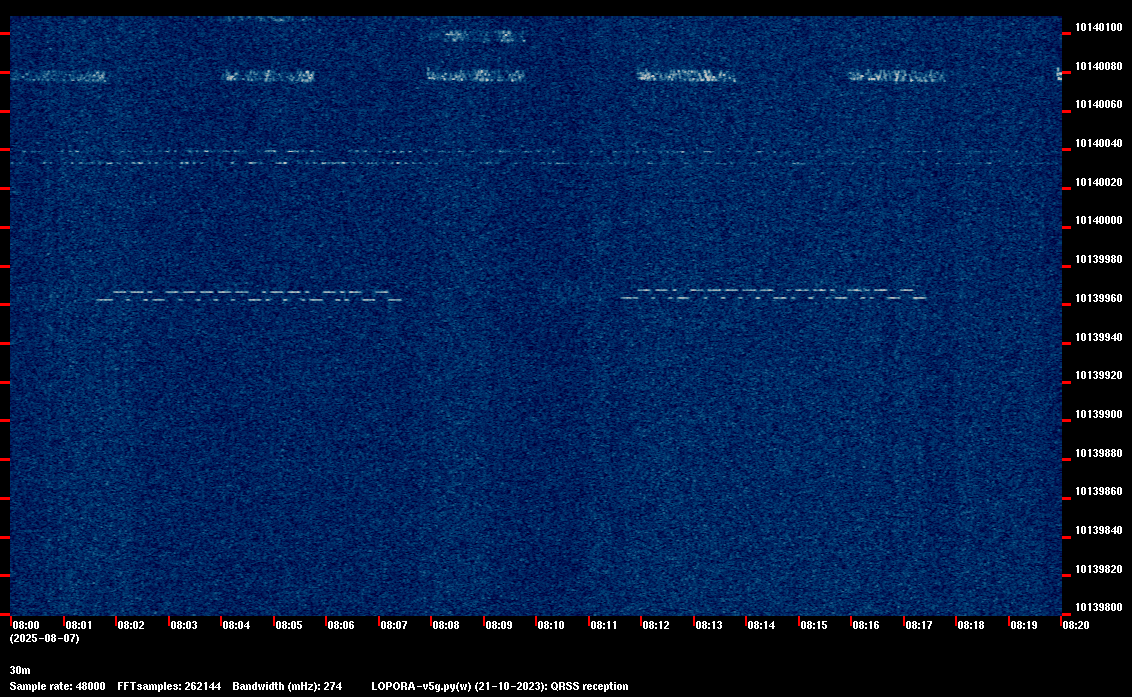
Task: Click the 10139960 frequency label
Action: (x=1099, y=298)
